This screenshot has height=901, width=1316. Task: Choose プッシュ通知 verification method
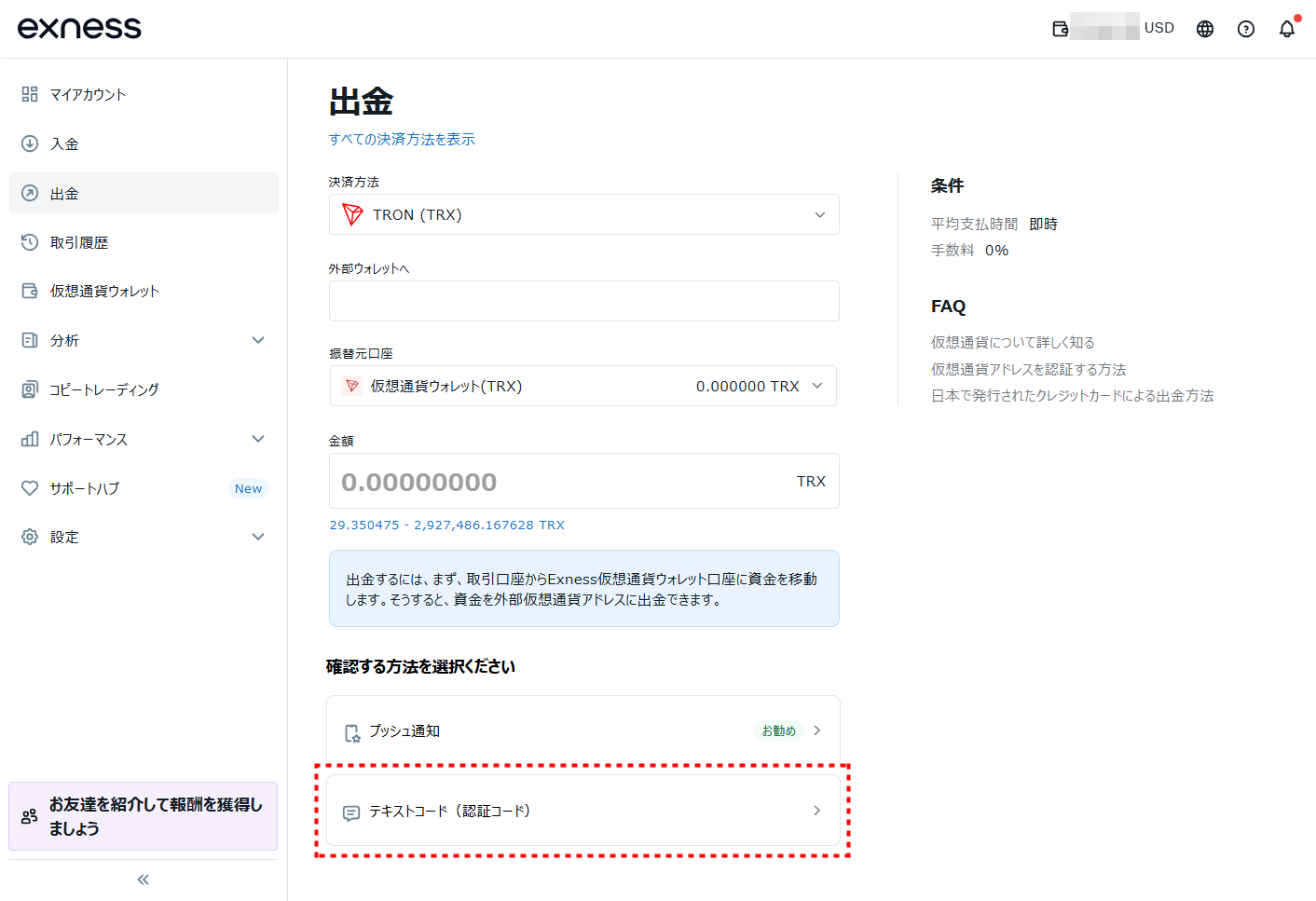(584, 730)
